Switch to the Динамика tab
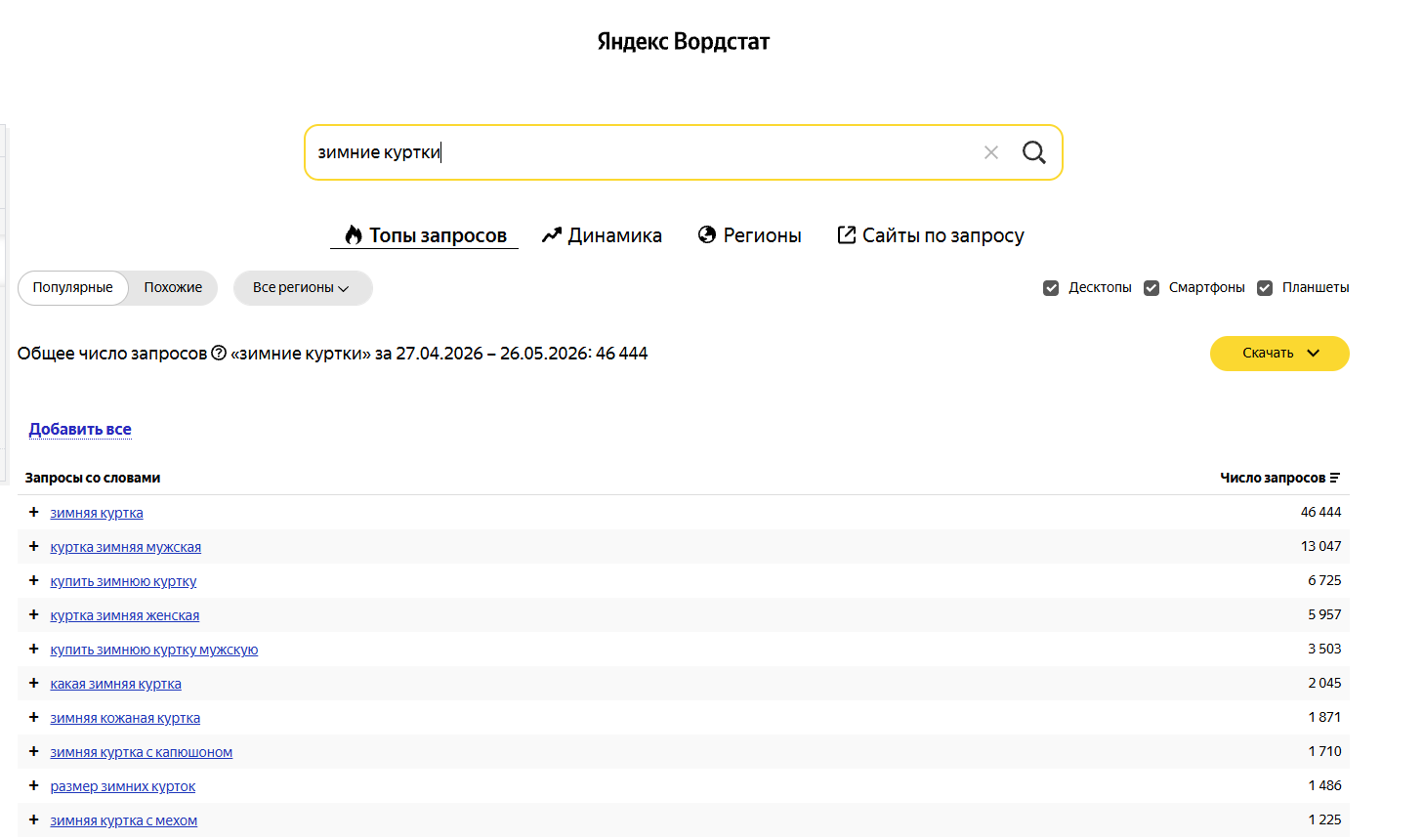Image resolution: width=1424 pixels, height=840 pixels. (602, 235)
